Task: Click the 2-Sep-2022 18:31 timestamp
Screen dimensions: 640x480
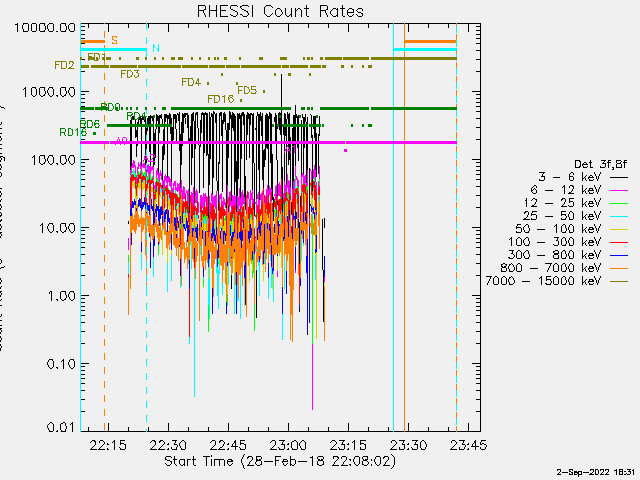Action: tap(595, 472)
